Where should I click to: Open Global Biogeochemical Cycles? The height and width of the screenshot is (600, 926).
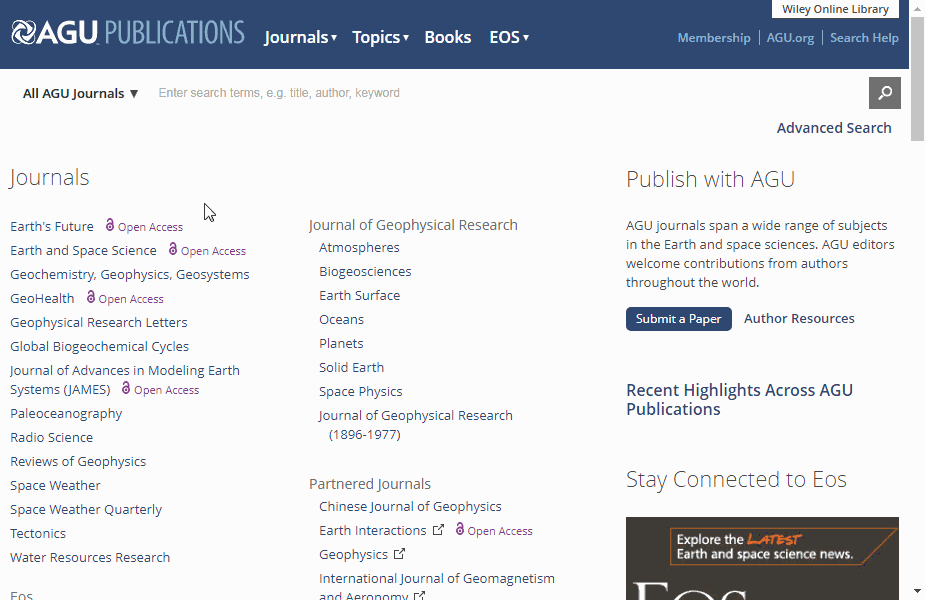pos(100,347)
